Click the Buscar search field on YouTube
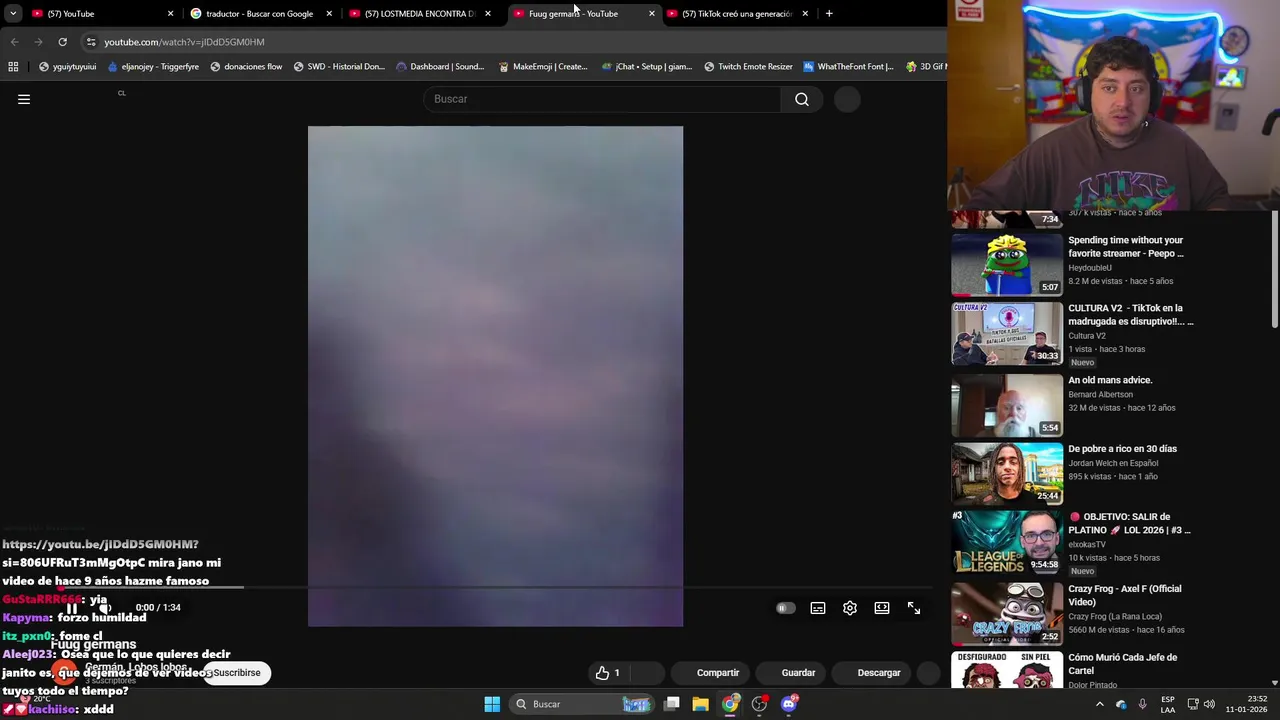The height and width of the screenshot is (720, 1280). 602,99
